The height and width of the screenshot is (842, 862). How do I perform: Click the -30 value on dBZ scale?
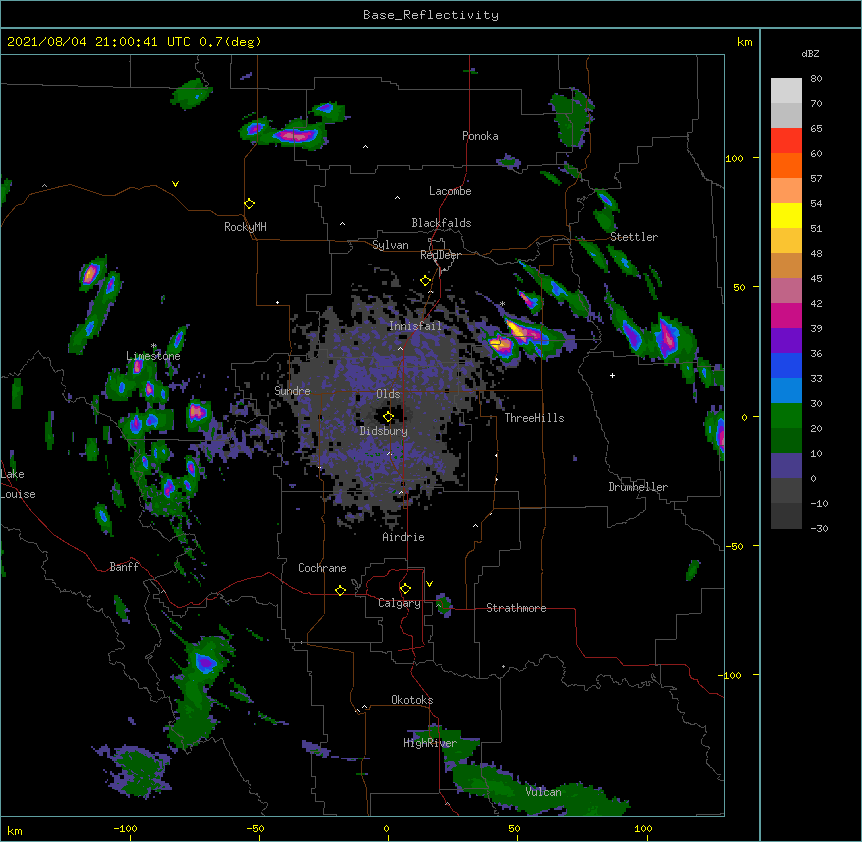[819, 528]
